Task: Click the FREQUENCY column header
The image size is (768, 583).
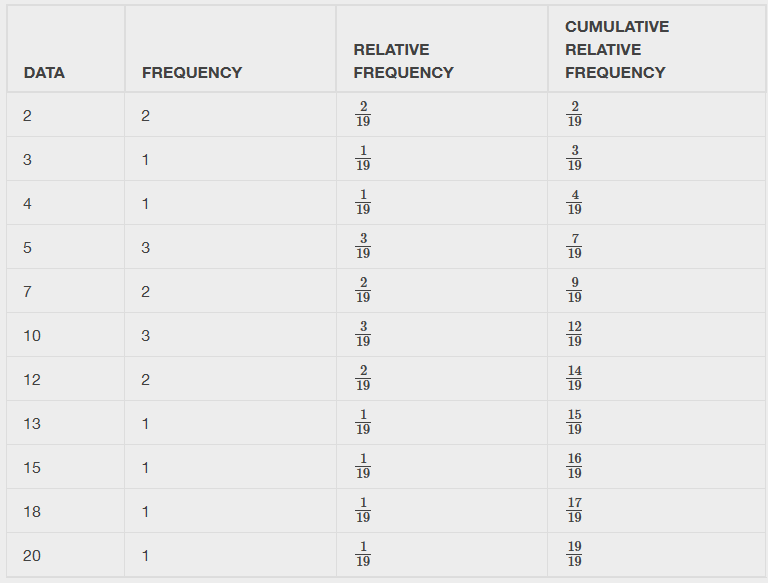Action: point(192,73)
